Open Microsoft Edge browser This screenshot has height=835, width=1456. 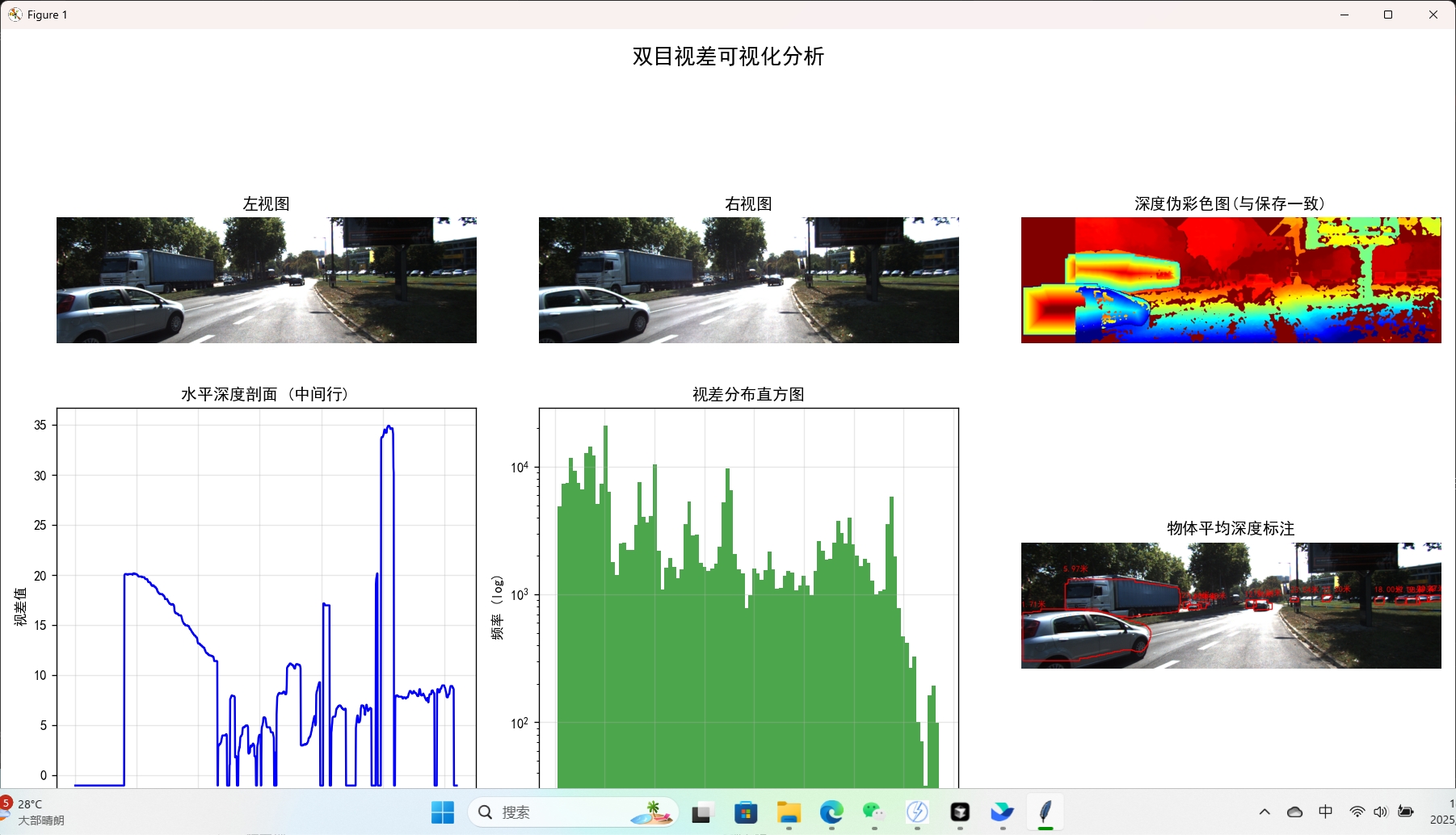(831, 812)
